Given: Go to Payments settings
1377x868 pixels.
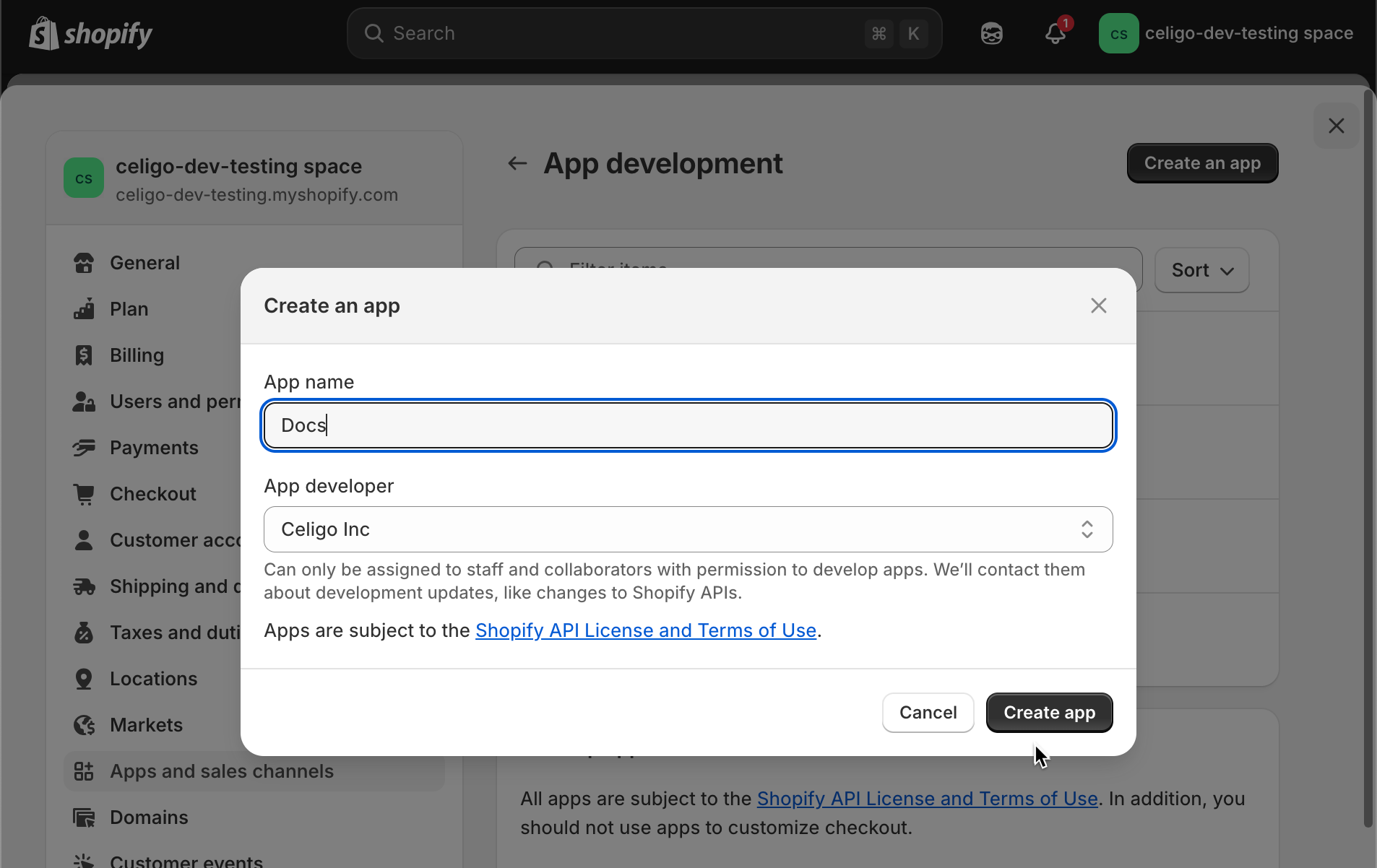Looking at the screenshot, I should (x=154, y=448).
